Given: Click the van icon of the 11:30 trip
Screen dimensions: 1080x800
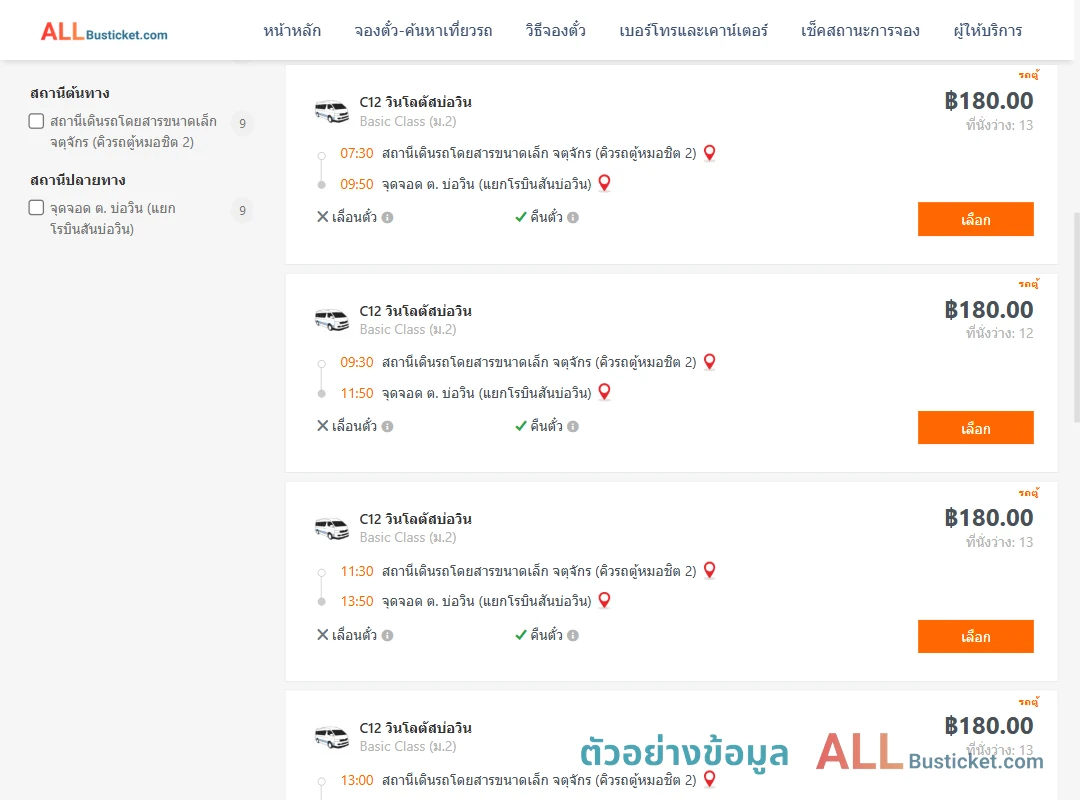Looking at the screenshot, I should coord(332,529).
